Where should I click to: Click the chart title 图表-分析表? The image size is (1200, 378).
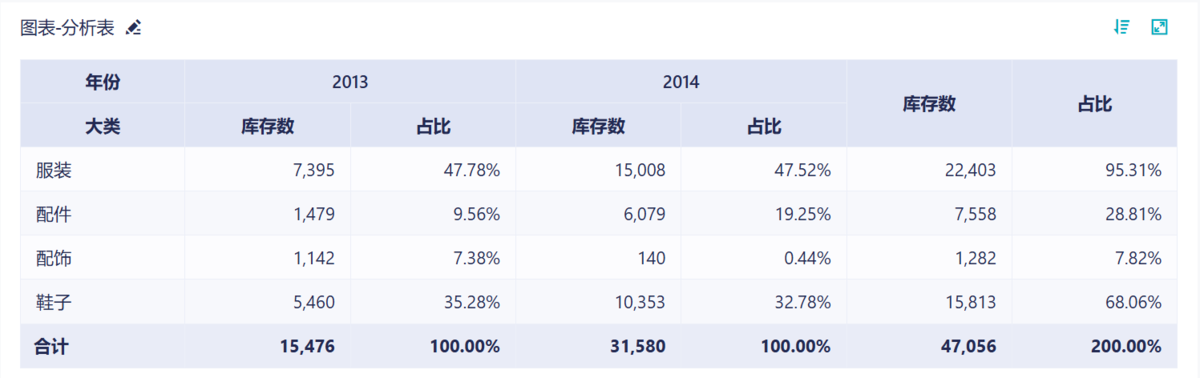[68, 28]
